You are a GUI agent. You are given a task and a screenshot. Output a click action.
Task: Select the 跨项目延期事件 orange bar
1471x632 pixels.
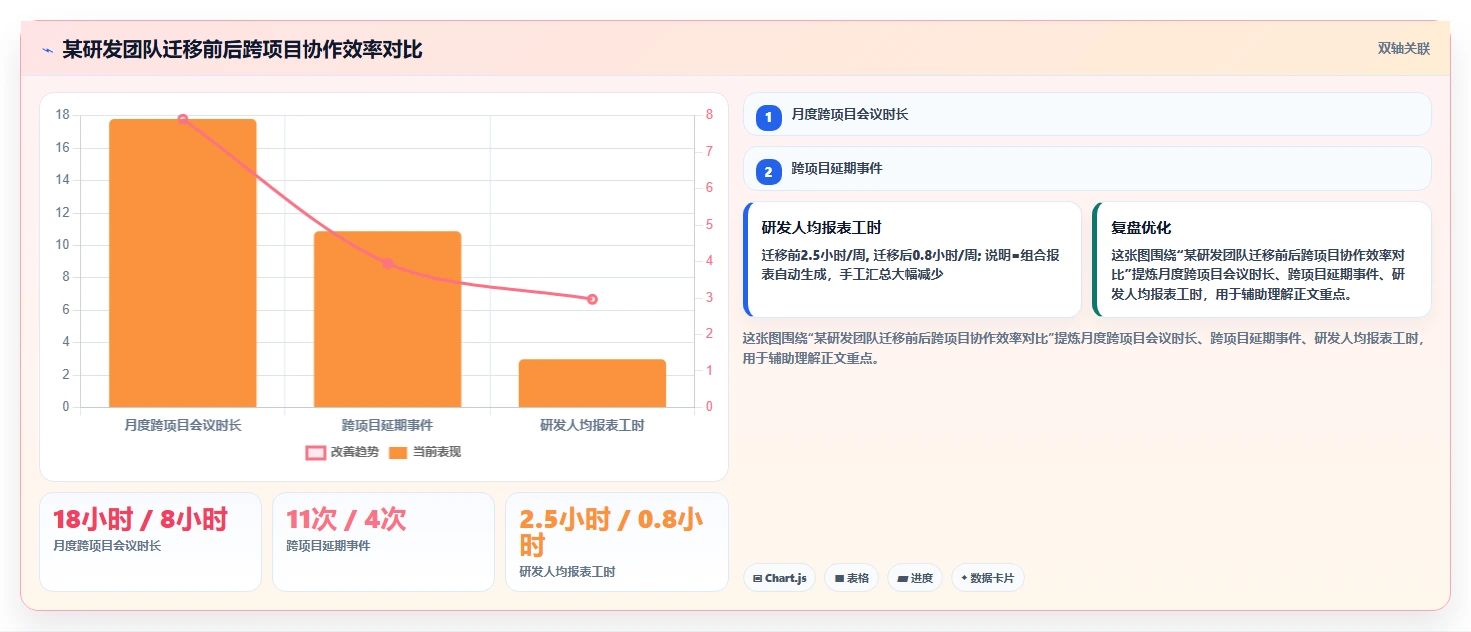pos(387,319)
